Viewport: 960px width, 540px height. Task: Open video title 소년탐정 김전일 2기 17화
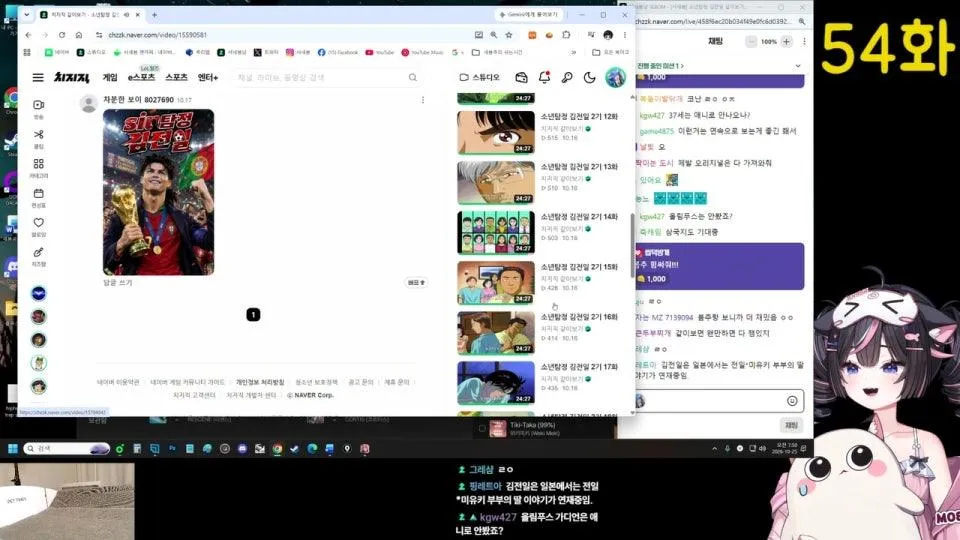[x=579, y=367]
